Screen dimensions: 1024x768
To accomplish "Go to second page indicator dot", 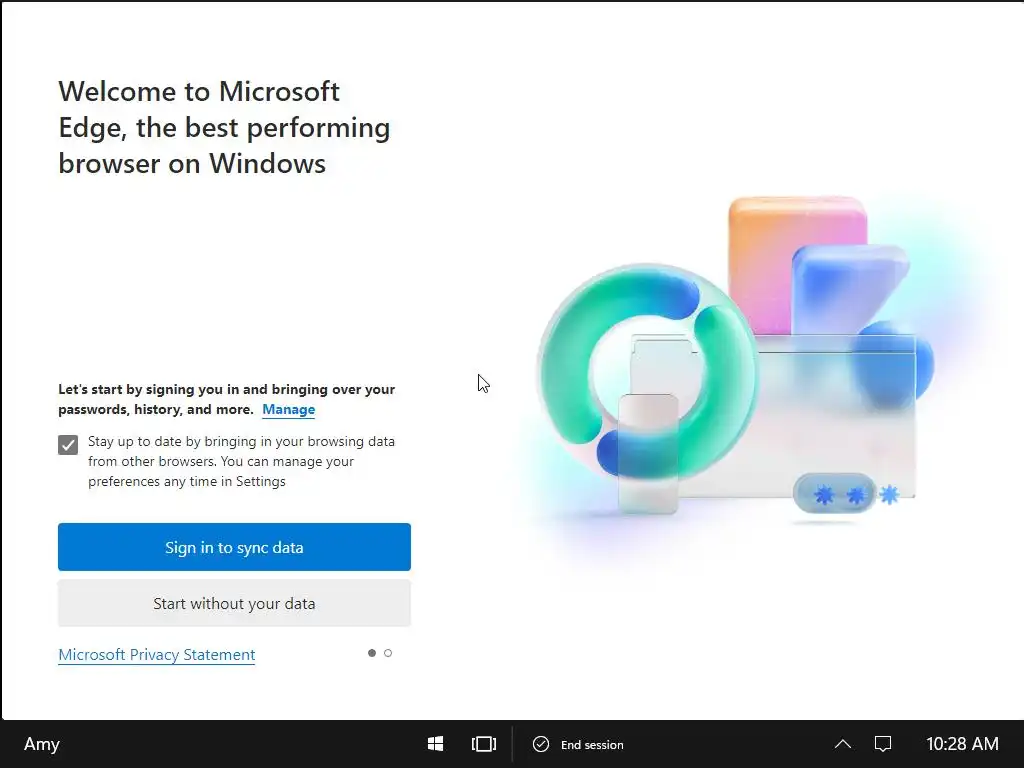I will coord(388,653).
